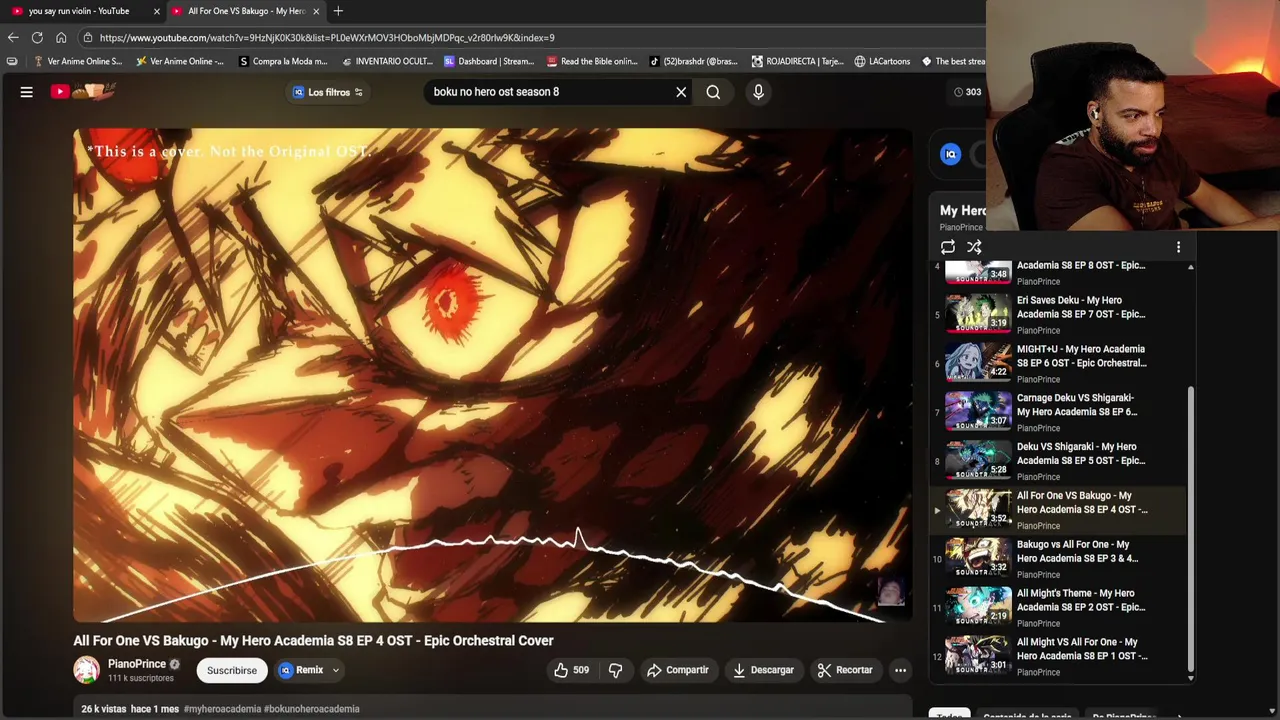The height and width of the screenshot is (720, 1280).
Task: Select current 'All For One VS Bakugo' playlist item
Action: [1060, 510]
